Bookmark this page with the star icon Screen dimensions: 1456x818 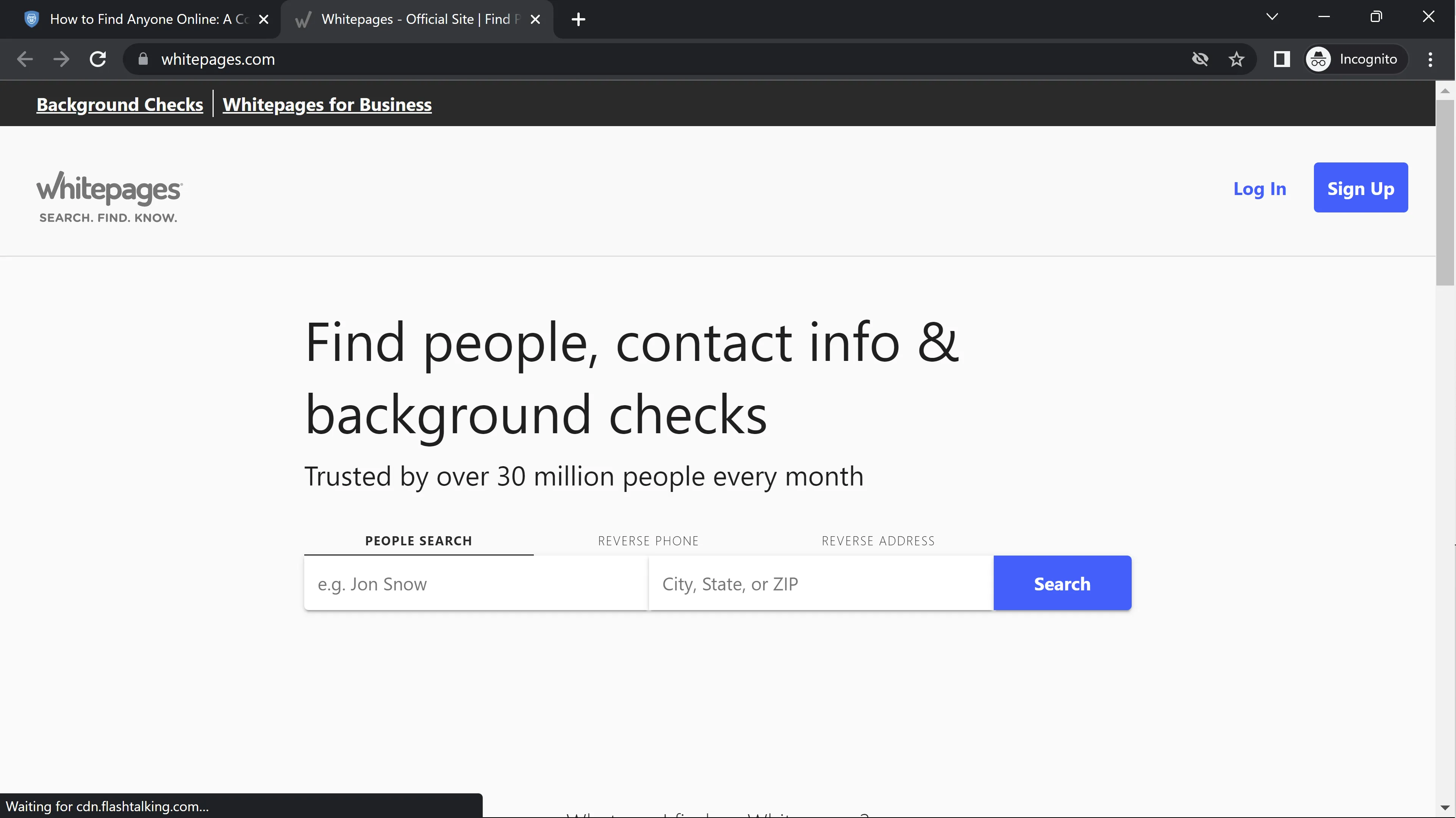point(1236,59)
